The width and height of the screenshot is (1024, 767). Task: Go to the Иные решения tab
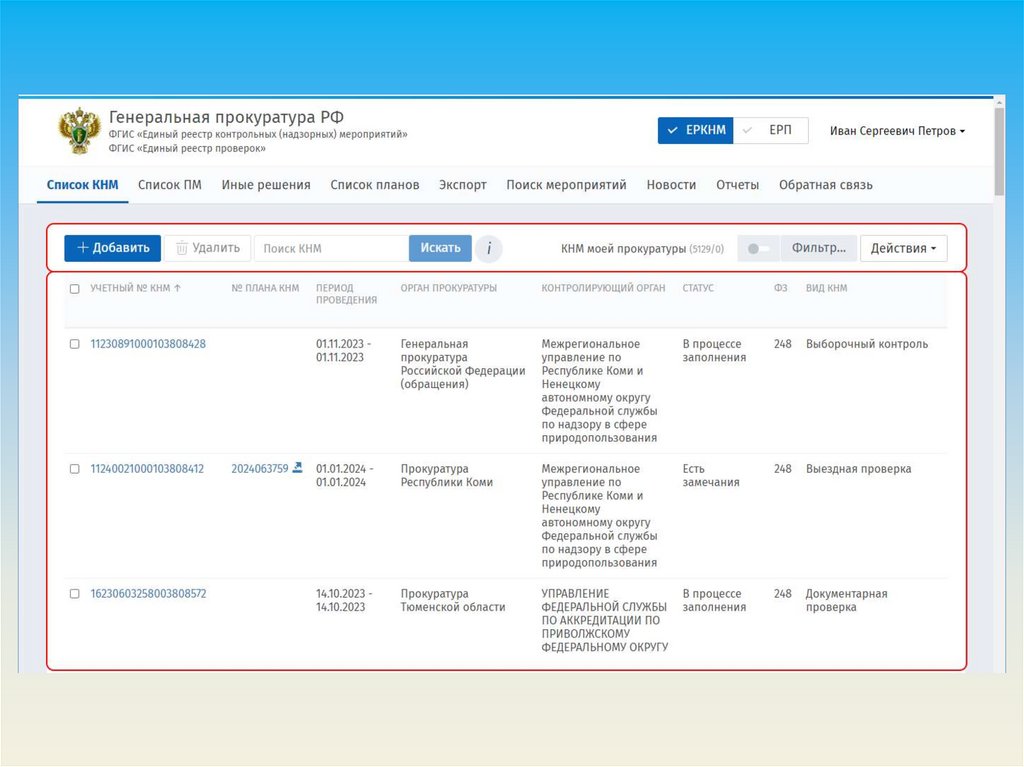click(266, 185)
